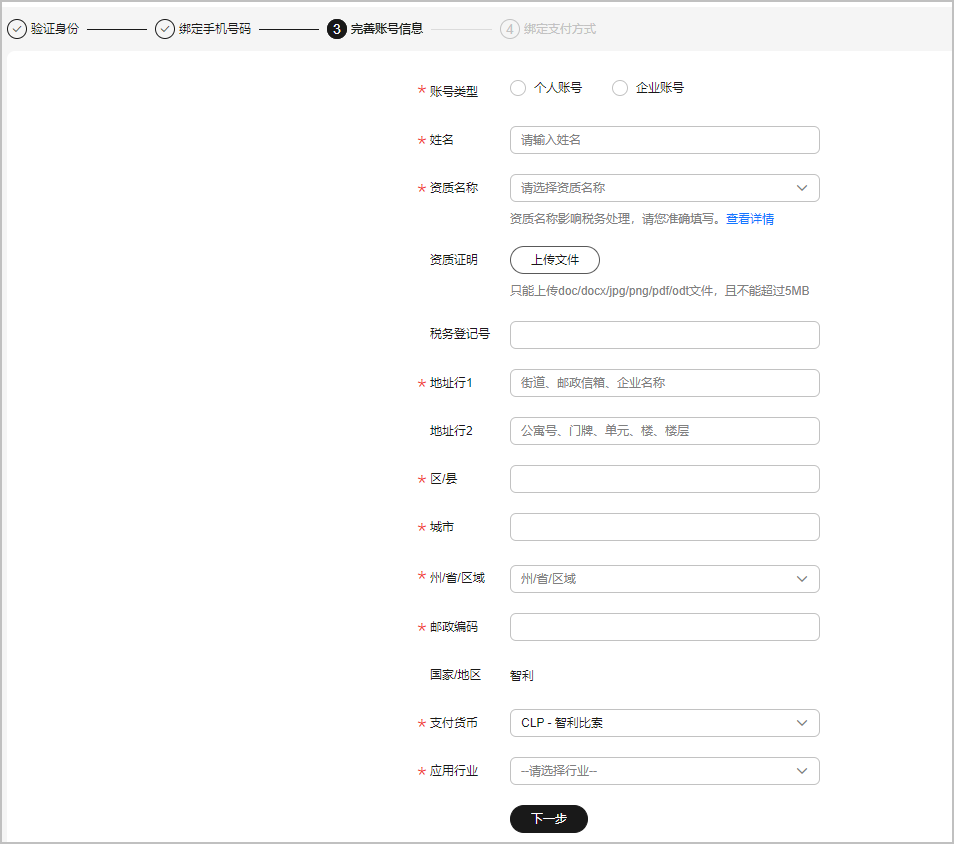The image size is (954, 844).
Task: Open the 支付货币 currency dropdown
Action: coord(664,723)
